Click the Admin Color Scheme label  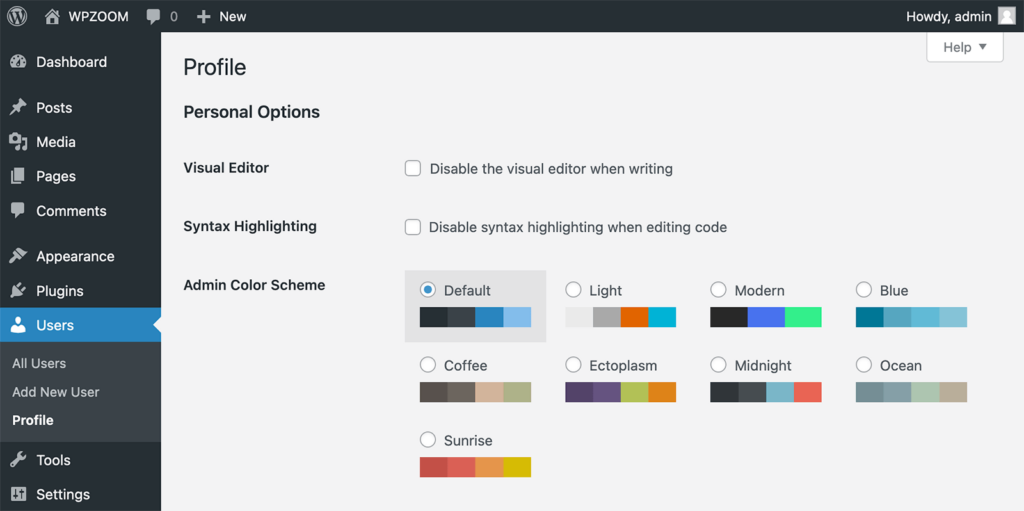click(x=254, y=285)
